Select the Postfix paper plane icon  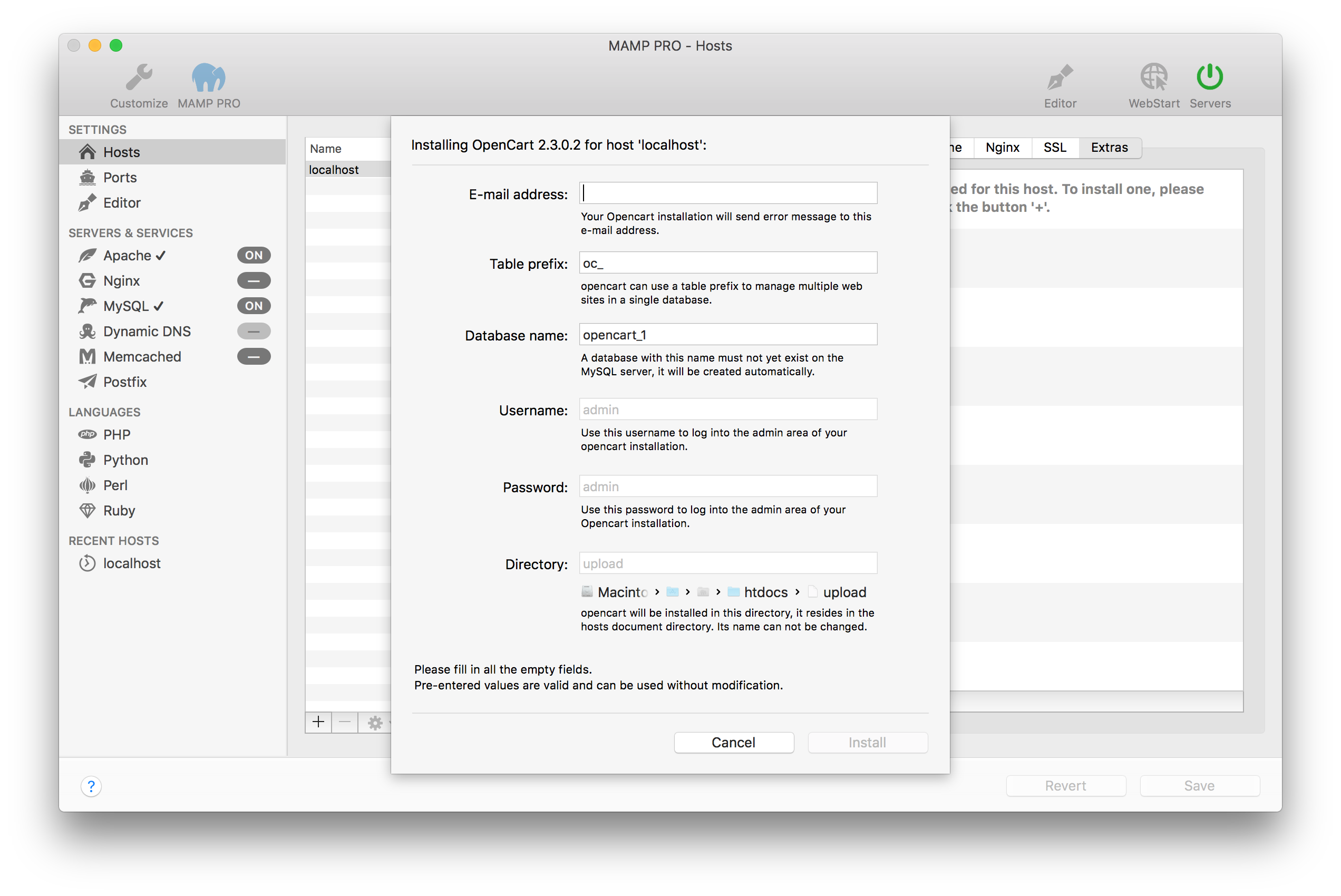88,382
